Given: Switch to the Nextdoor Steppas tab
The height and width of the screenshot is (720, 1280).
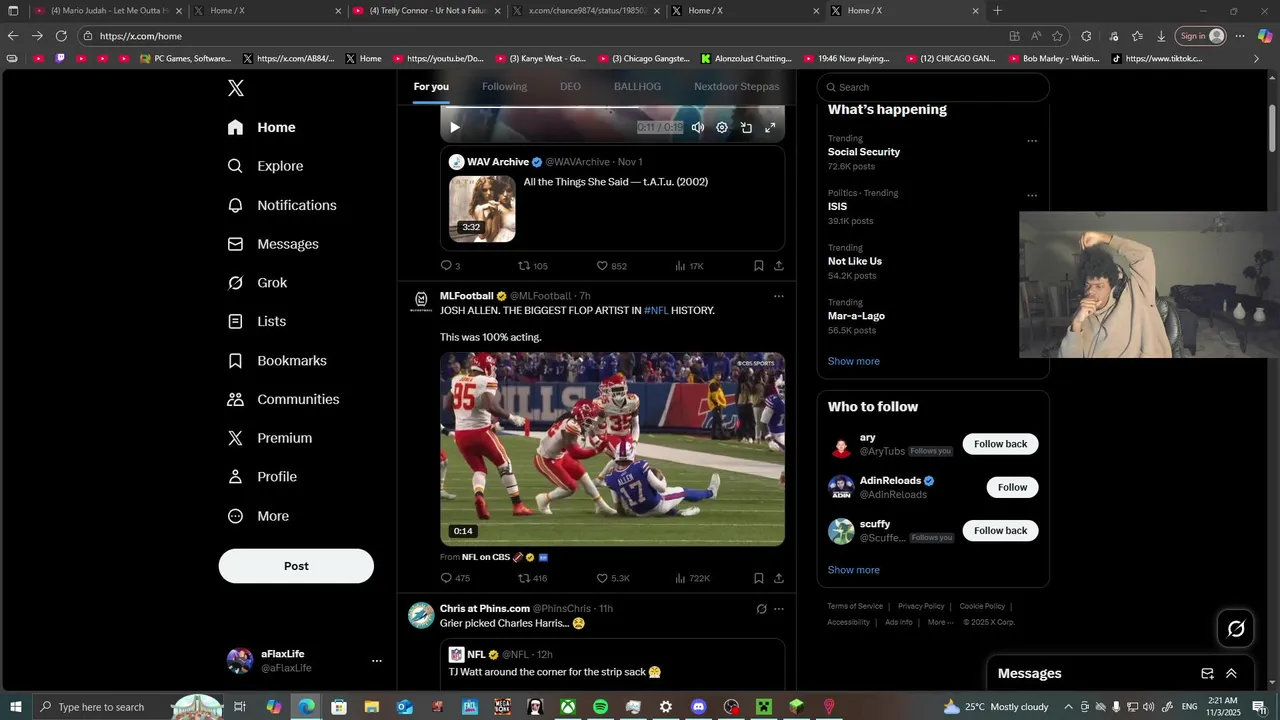Looking at the screenshot, I should [736, 87].
